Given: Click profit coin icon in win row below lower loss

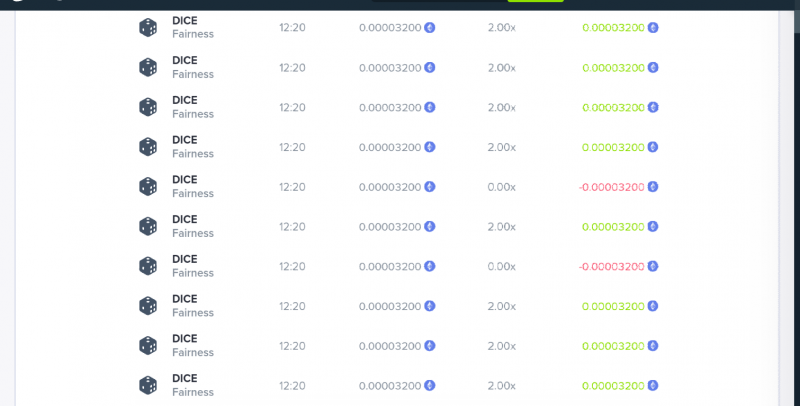Looking at the screenshot, I should coord(653,306).
